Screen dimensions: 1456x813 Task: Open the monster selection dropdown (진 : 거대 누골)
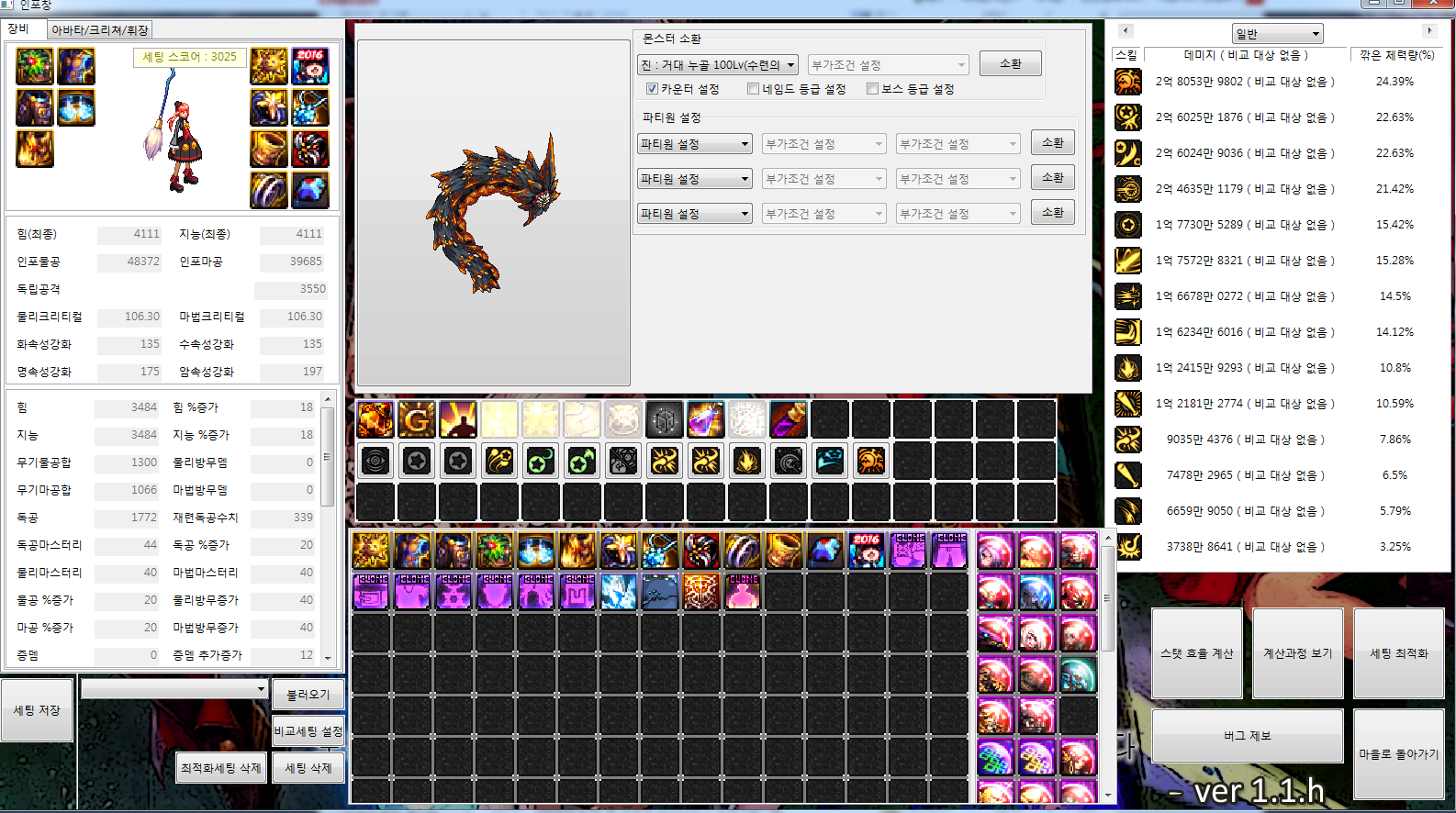717,65
